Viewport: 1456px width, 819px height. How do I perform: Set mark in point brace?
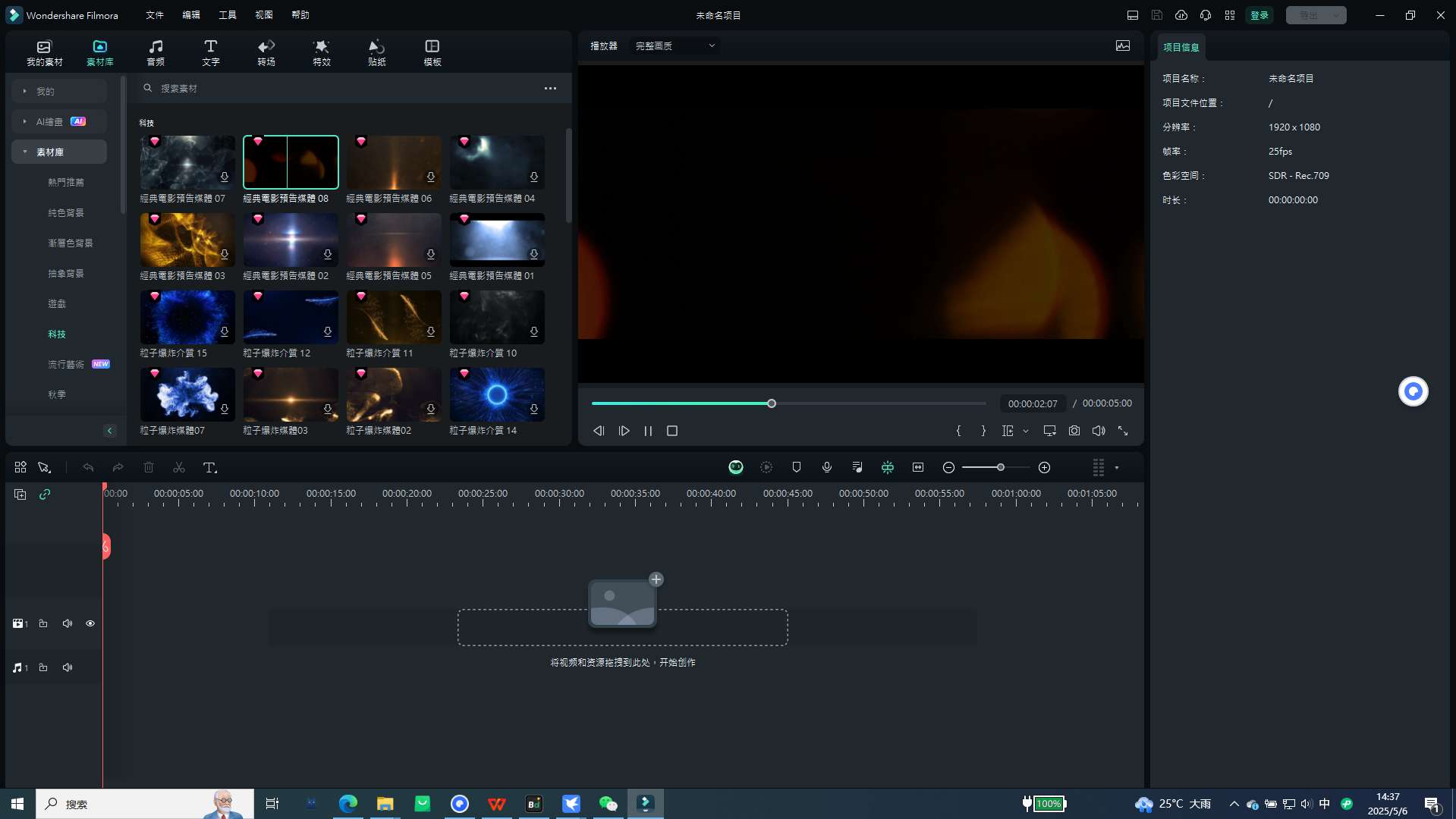pyautogui.click(x=958, y=431)
